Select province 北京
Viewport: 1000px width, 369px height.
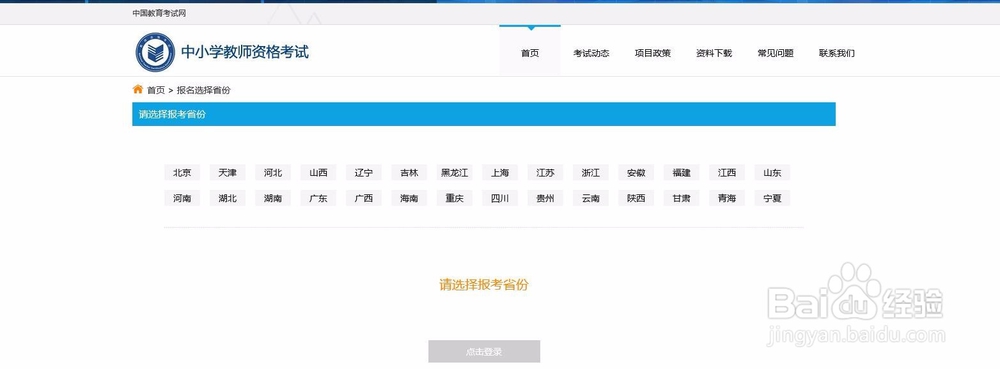182,173
